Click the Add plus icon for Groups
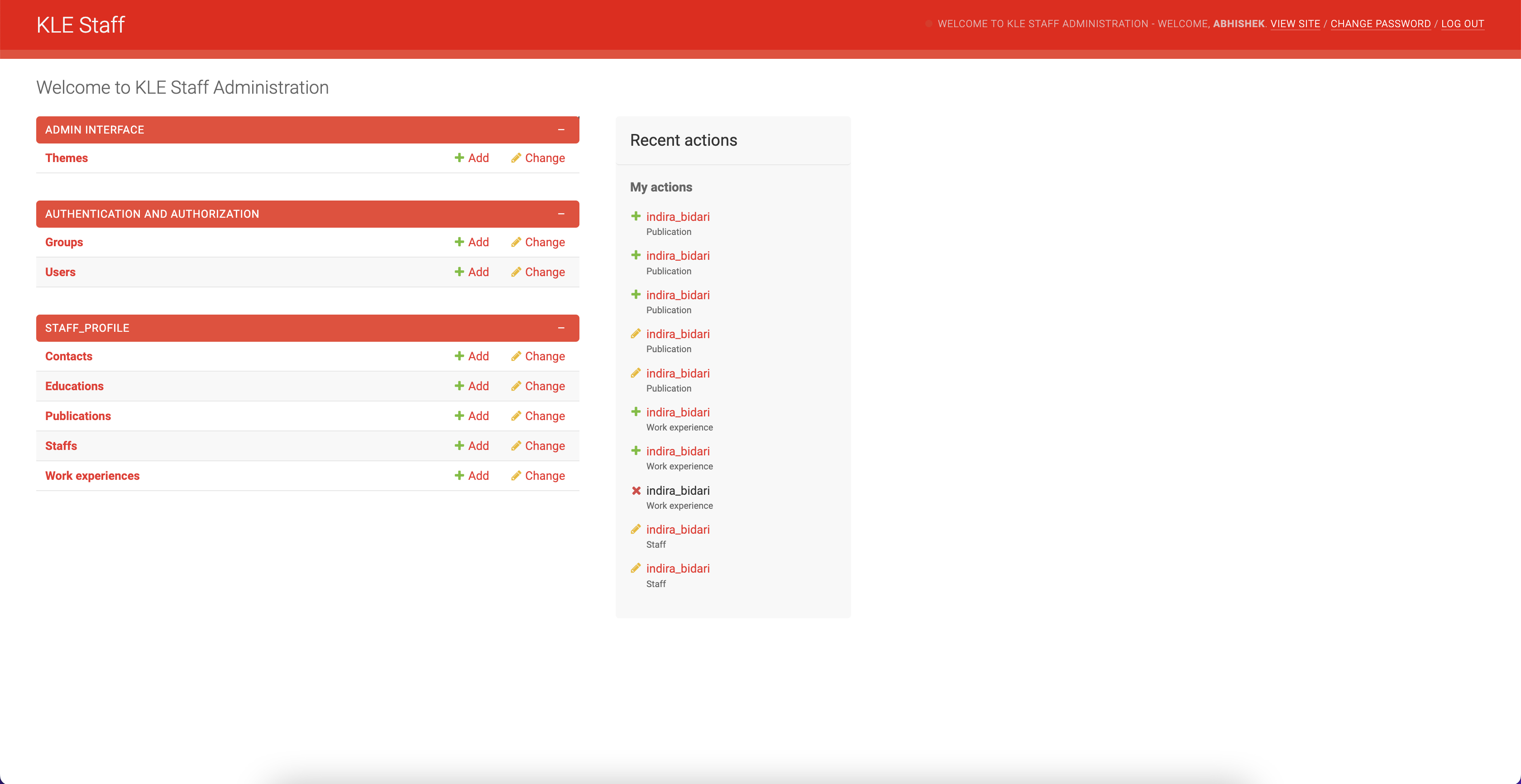Screen dimensions: 1521x784 coord(459,242)
